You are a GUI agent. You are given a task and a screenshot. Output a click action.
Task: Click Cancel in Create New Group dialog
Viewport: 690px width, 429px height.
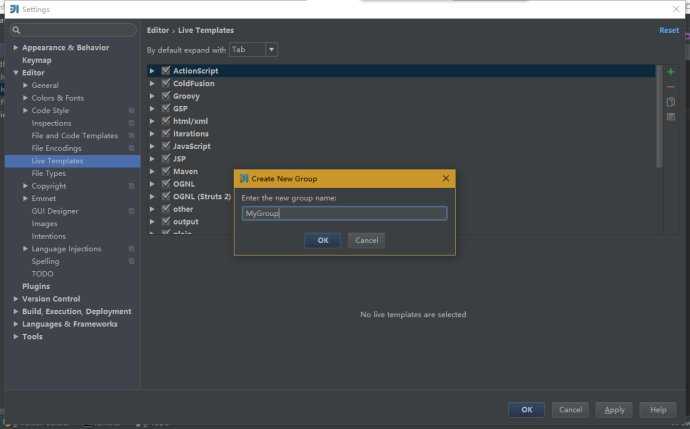click(x=366, y=240)
